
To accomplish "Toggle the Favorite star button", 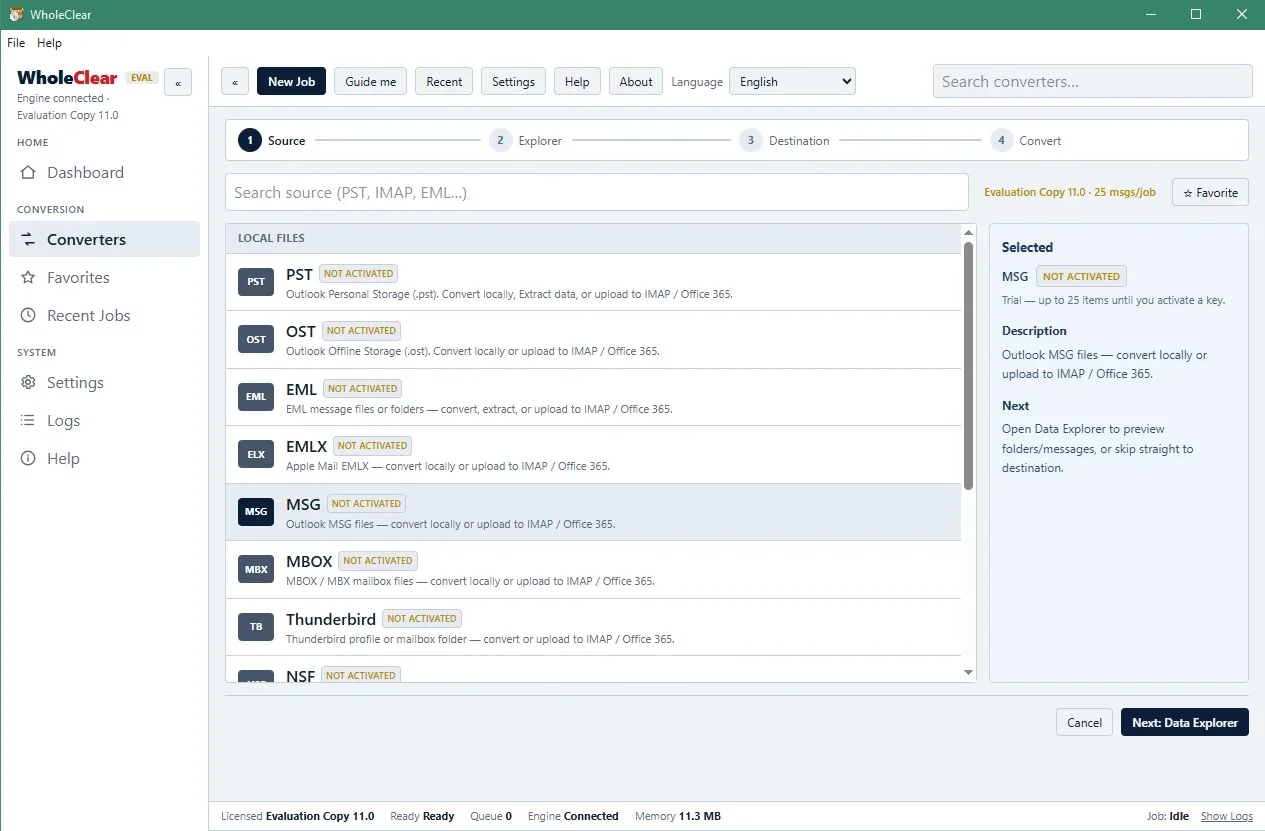I will tap(1210, 193).
